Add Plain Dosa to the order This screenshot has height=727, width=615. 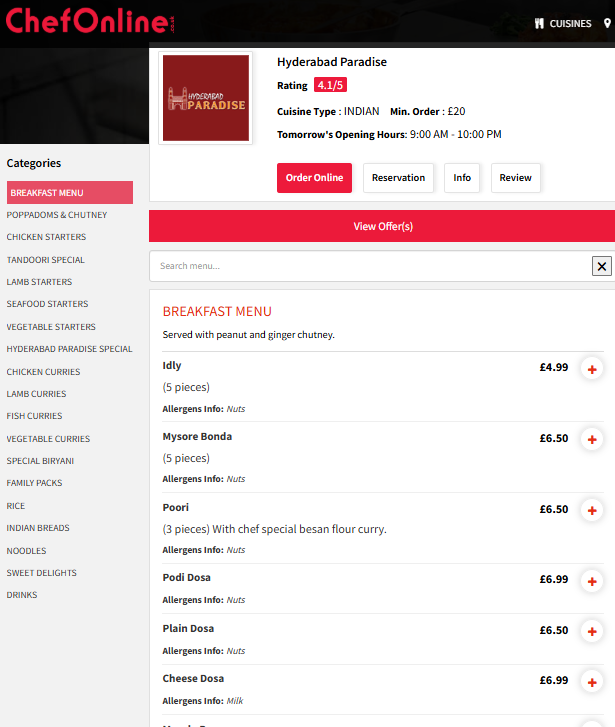tap(592, 631)
